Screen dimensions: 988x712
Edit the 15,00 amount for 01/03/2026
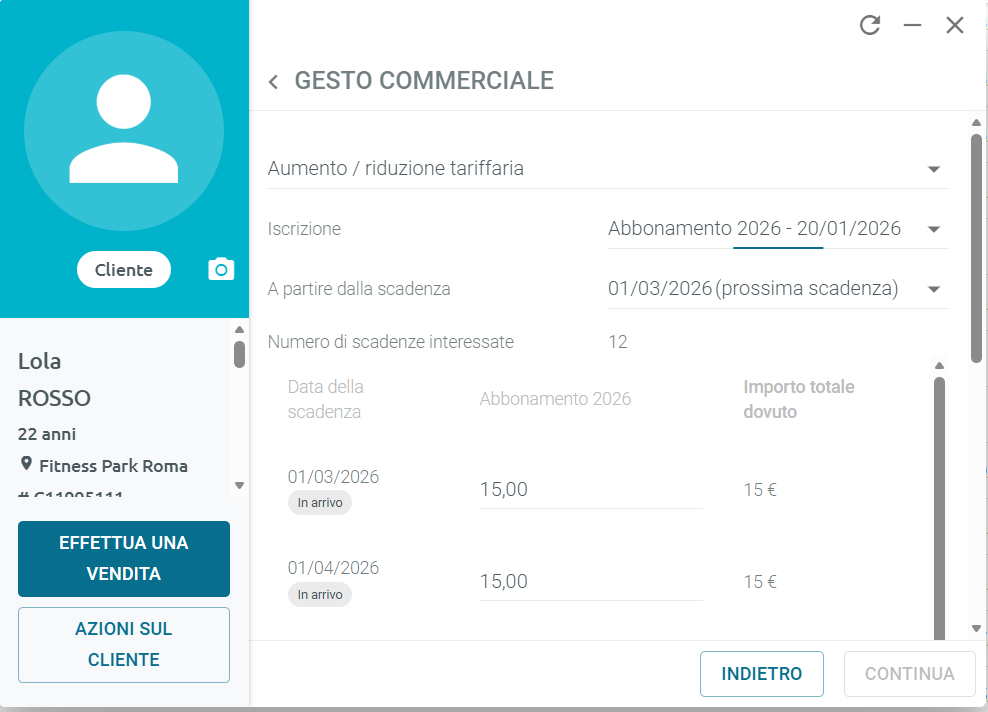[x=591, y=490]
